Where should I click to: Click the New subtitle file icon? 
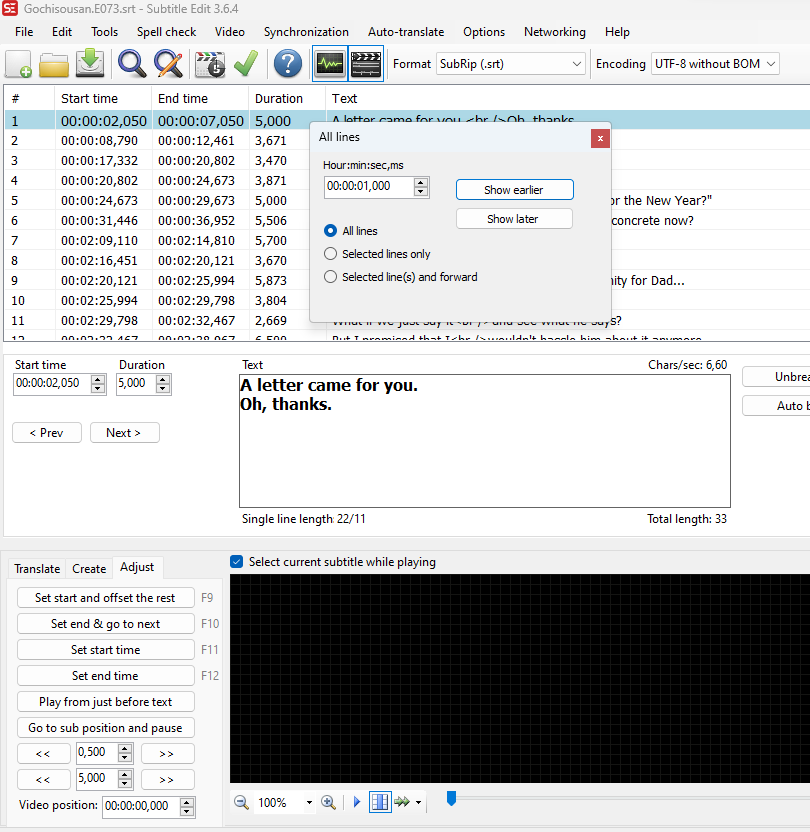[19, 64]
